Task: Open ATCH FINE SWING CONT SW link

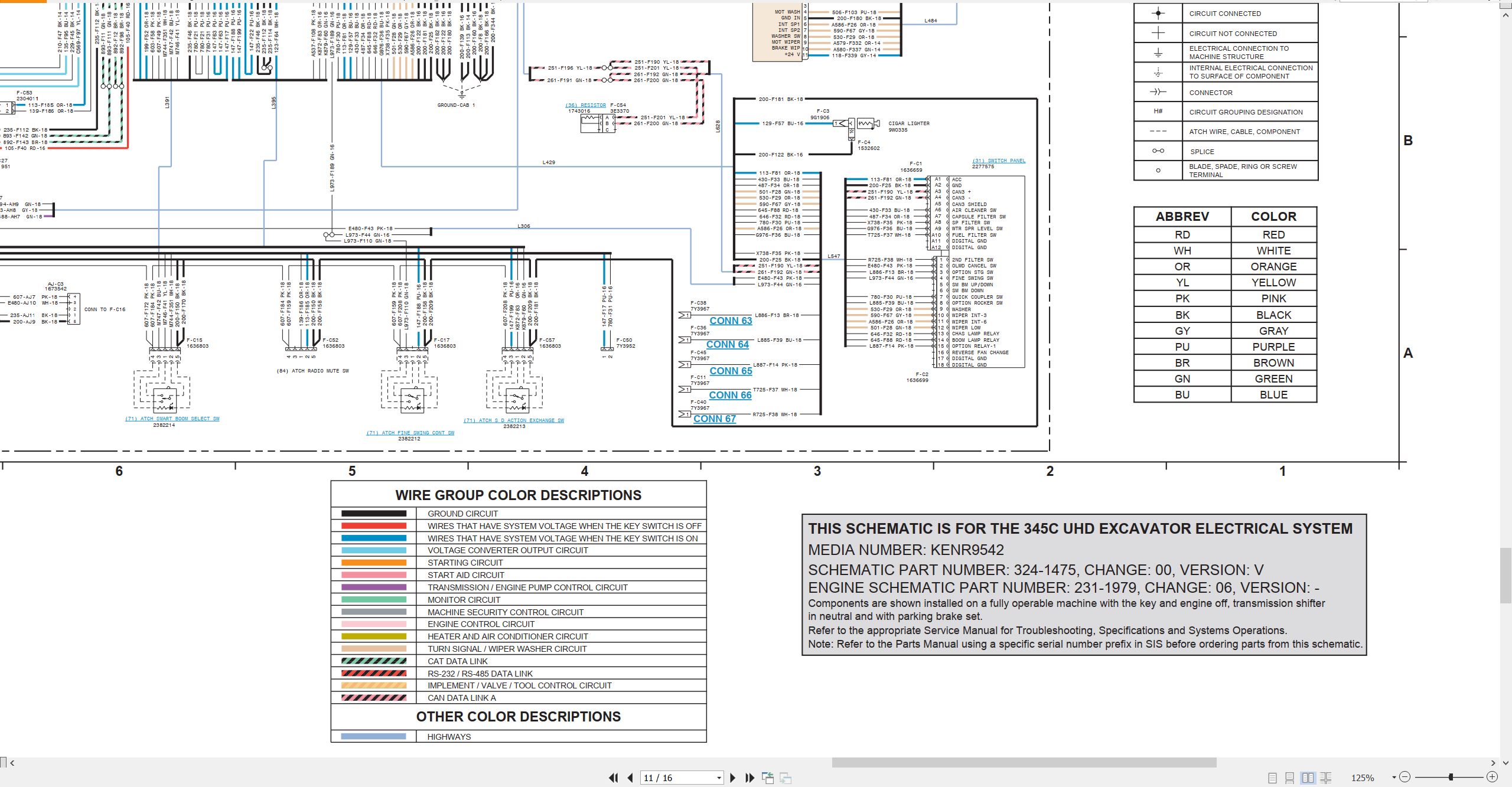Action: (410, 433)
